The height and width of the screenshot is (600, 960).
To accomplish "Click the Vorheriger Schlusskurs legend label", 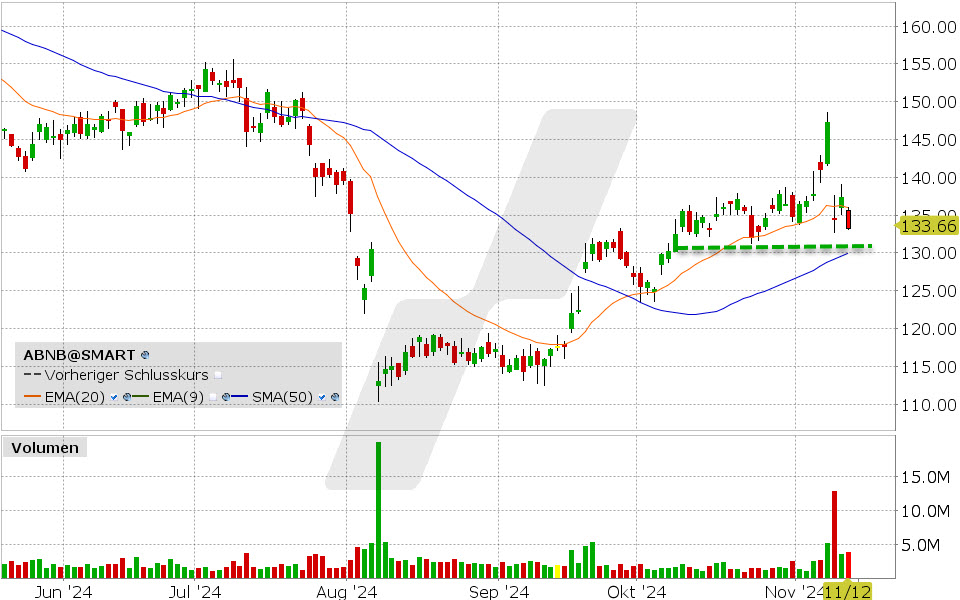I will [x=127, y=375].
